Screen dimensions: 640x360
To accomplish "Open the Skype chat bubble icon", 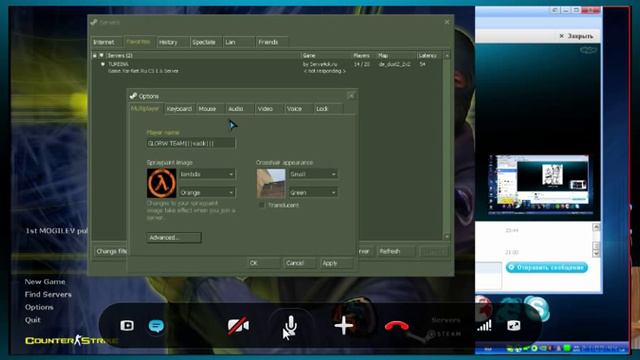I will pyautogui.click(x=156, y=326).
